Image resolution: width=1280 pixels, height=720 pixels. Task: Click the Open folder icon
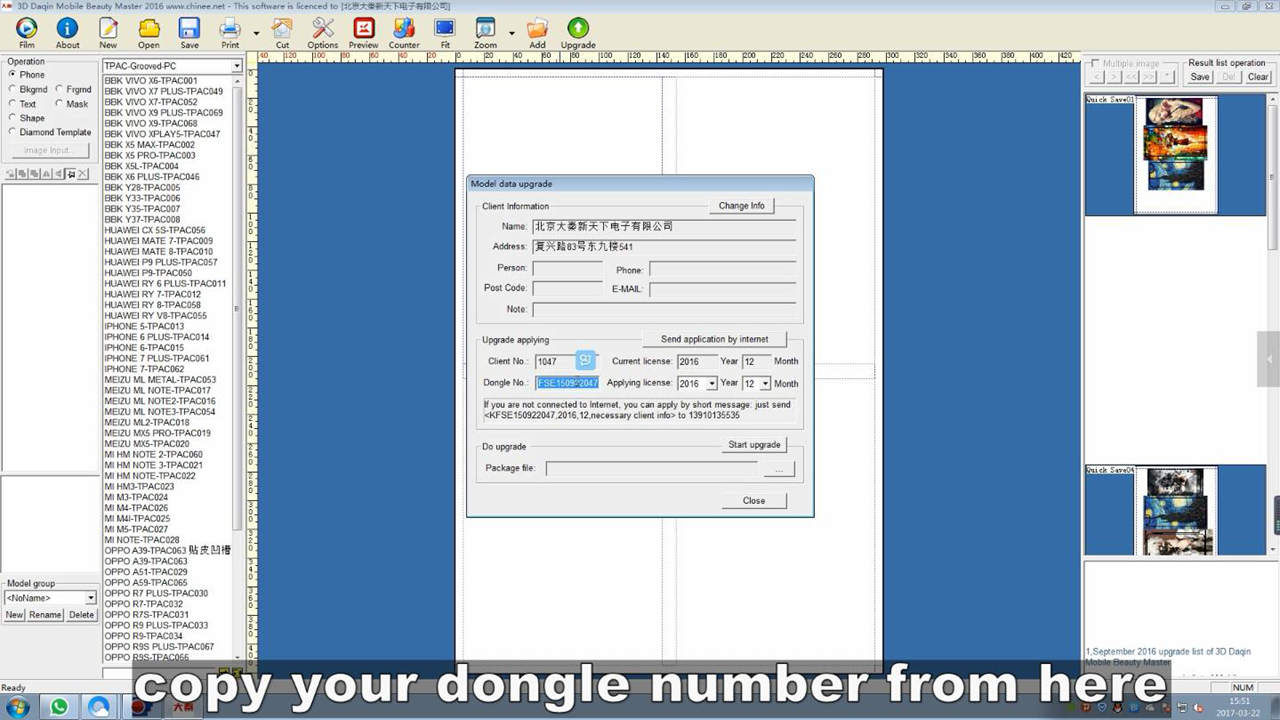pyautogui.click(x=149, y=32)
